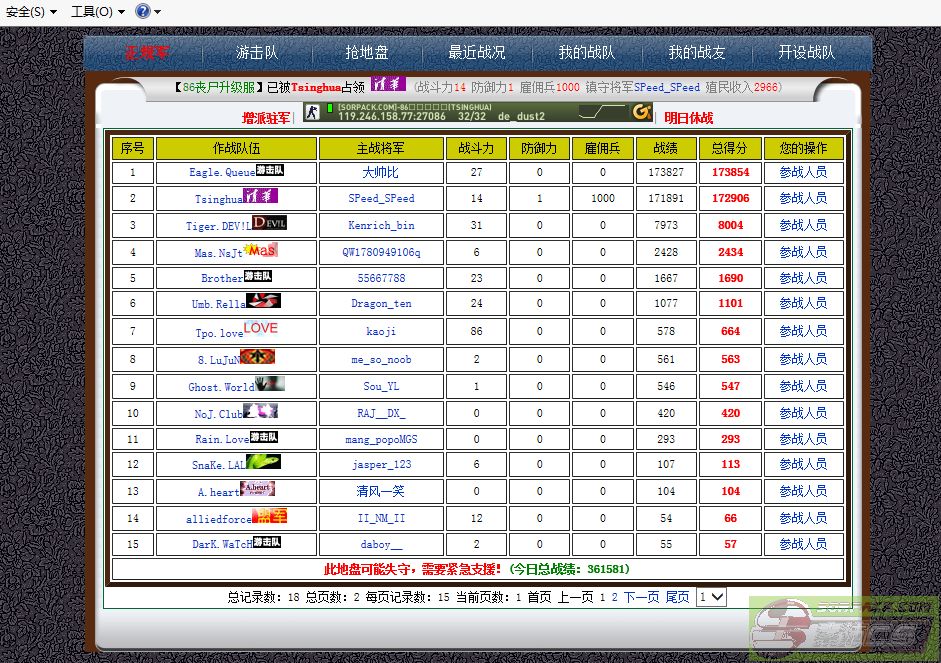Click the Ghost.World hand emblem
Image resolution: width=941 pixels, height=663 pixels.
coord(270,384)
